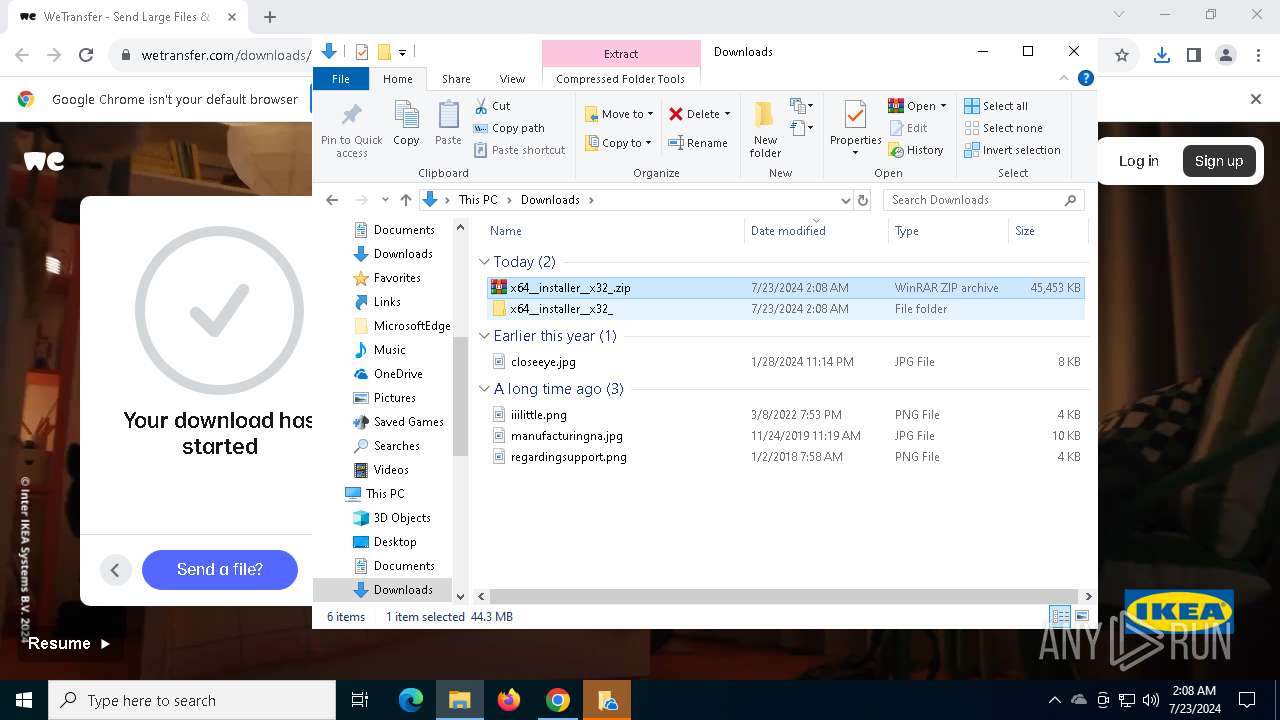Click Select none in ribbon
Screen dimensions: 1280x720
(1003, 128)
